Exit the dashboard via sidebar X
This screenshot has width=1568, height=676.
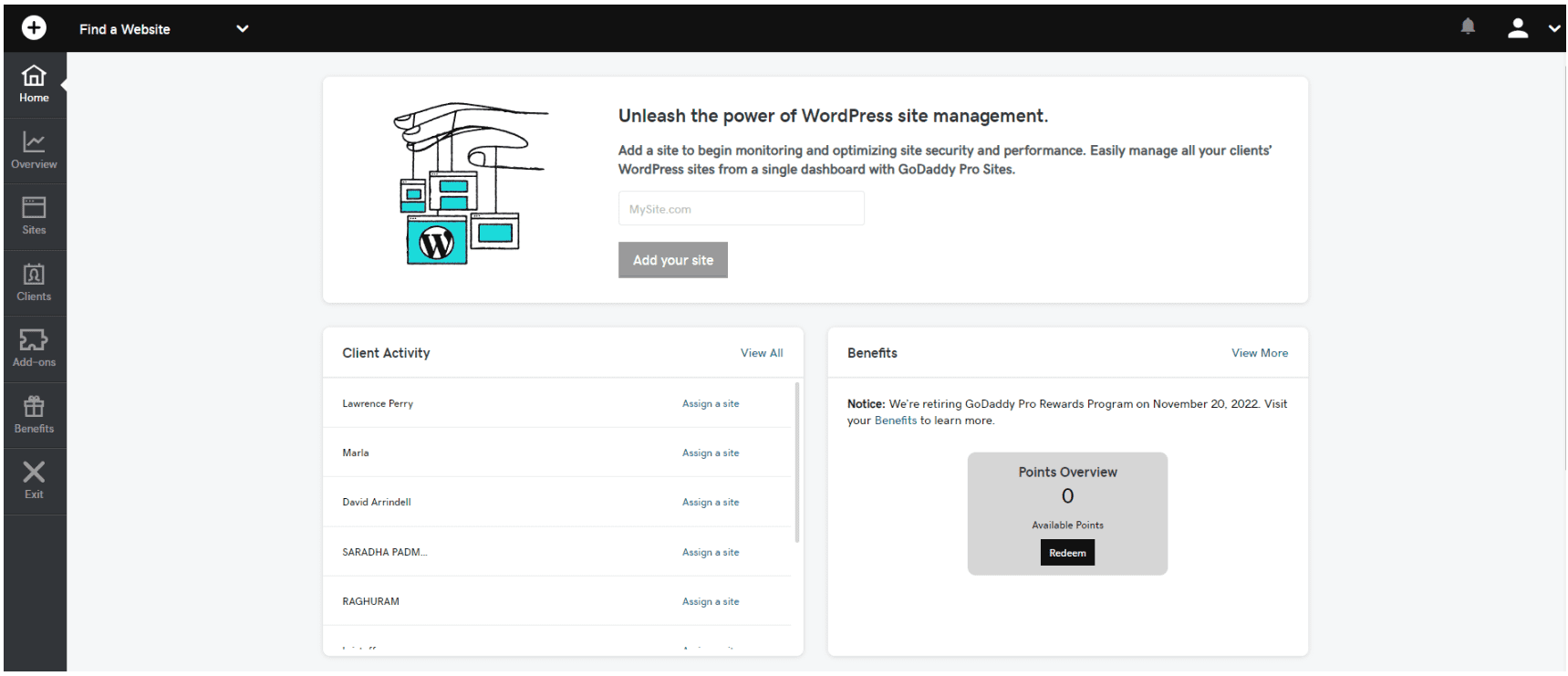pos(35,482)
